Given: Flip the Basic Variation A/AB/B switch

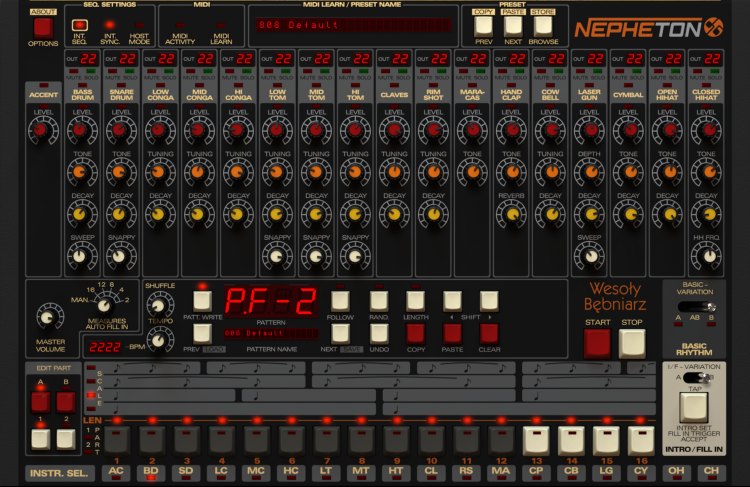Looking at the screenshot, I should [699, 307].
